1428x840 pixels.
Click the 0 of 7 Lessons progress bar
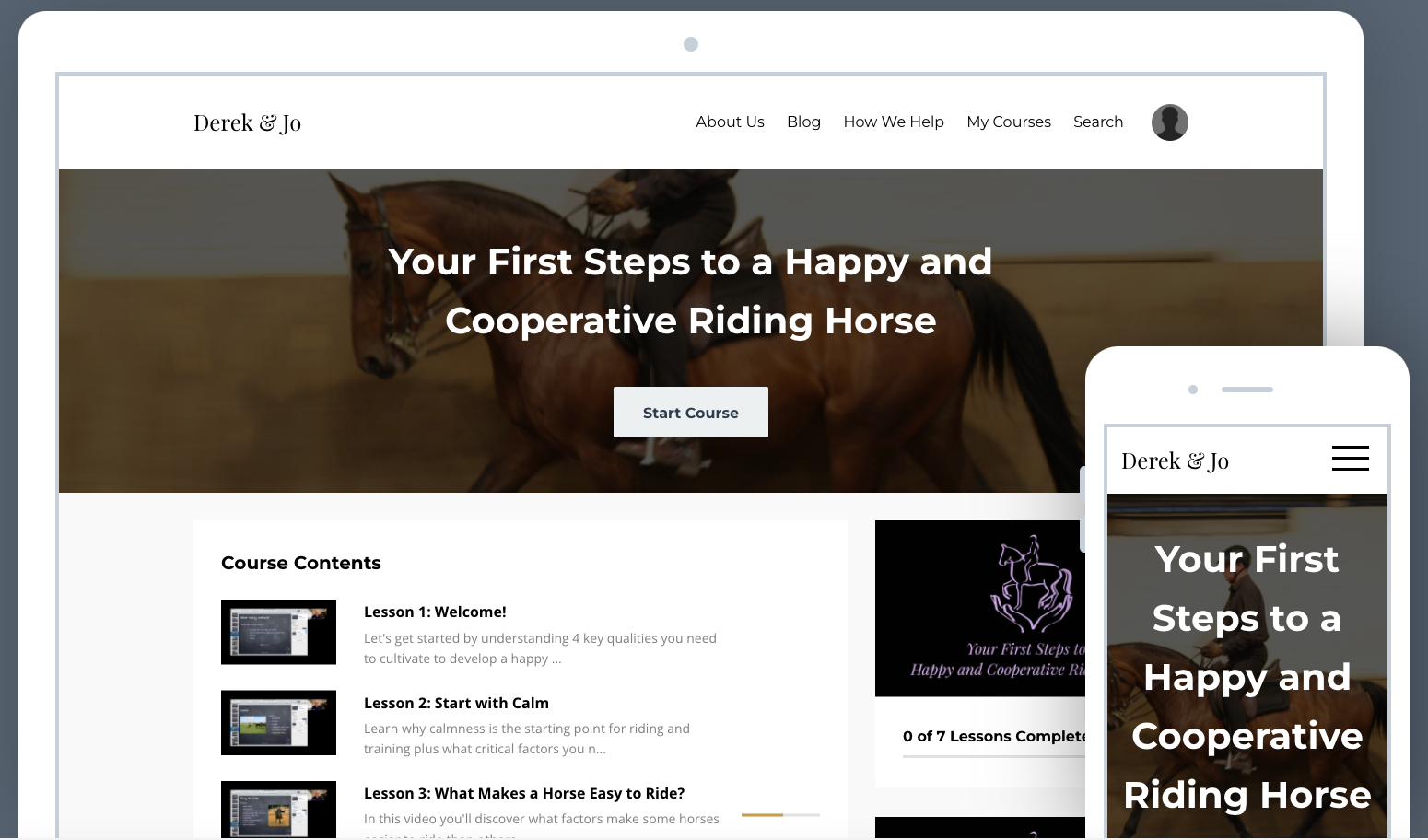994,756
